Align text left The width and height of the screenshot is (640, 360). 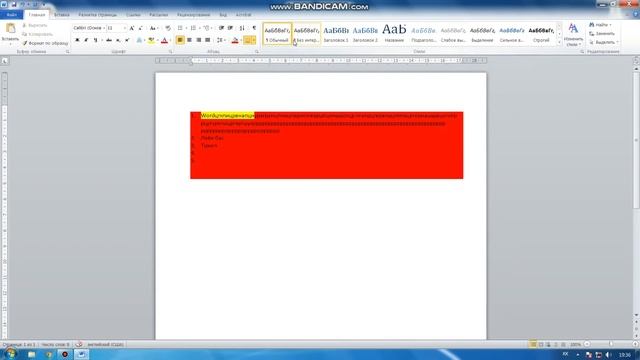pyautogui.click(x=180, y=40)
